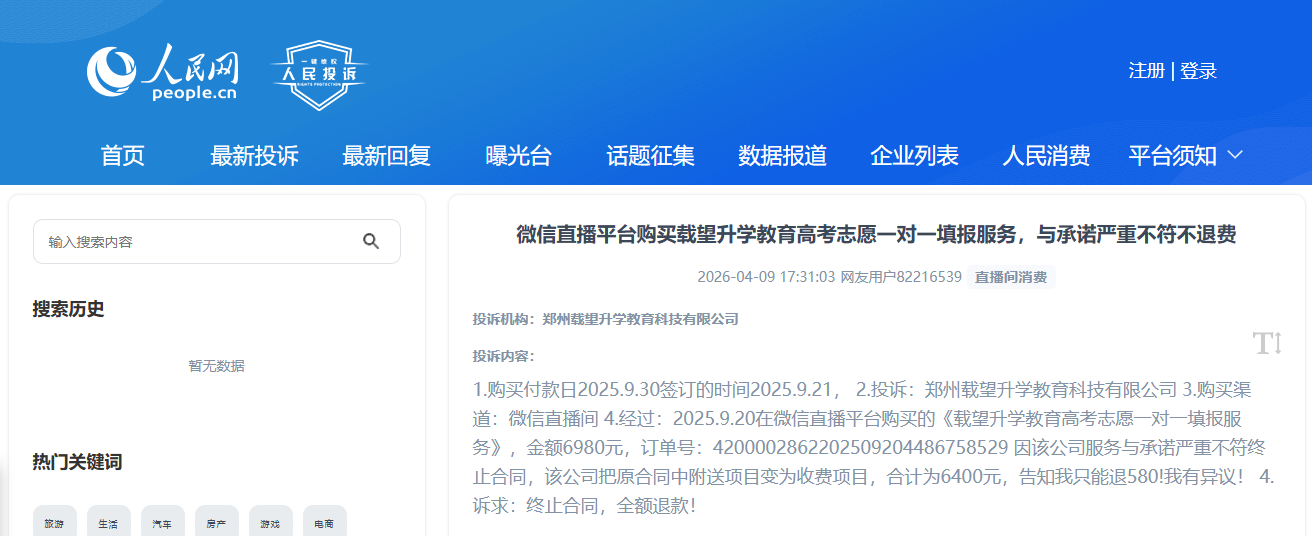
Task: Open 最新回复 in navigation
Action: coord(386,155)
